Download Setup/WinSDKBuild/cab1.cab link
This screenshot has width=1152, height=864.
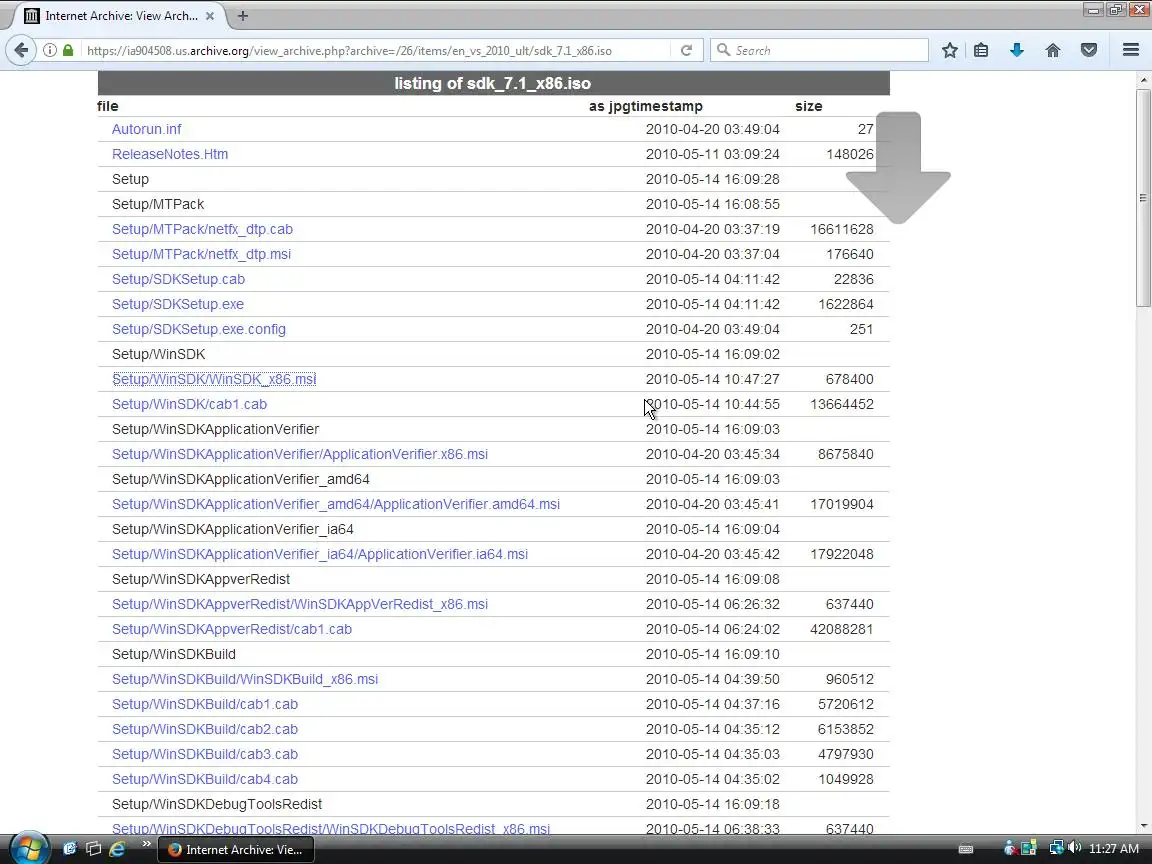[x=205, y=704]
